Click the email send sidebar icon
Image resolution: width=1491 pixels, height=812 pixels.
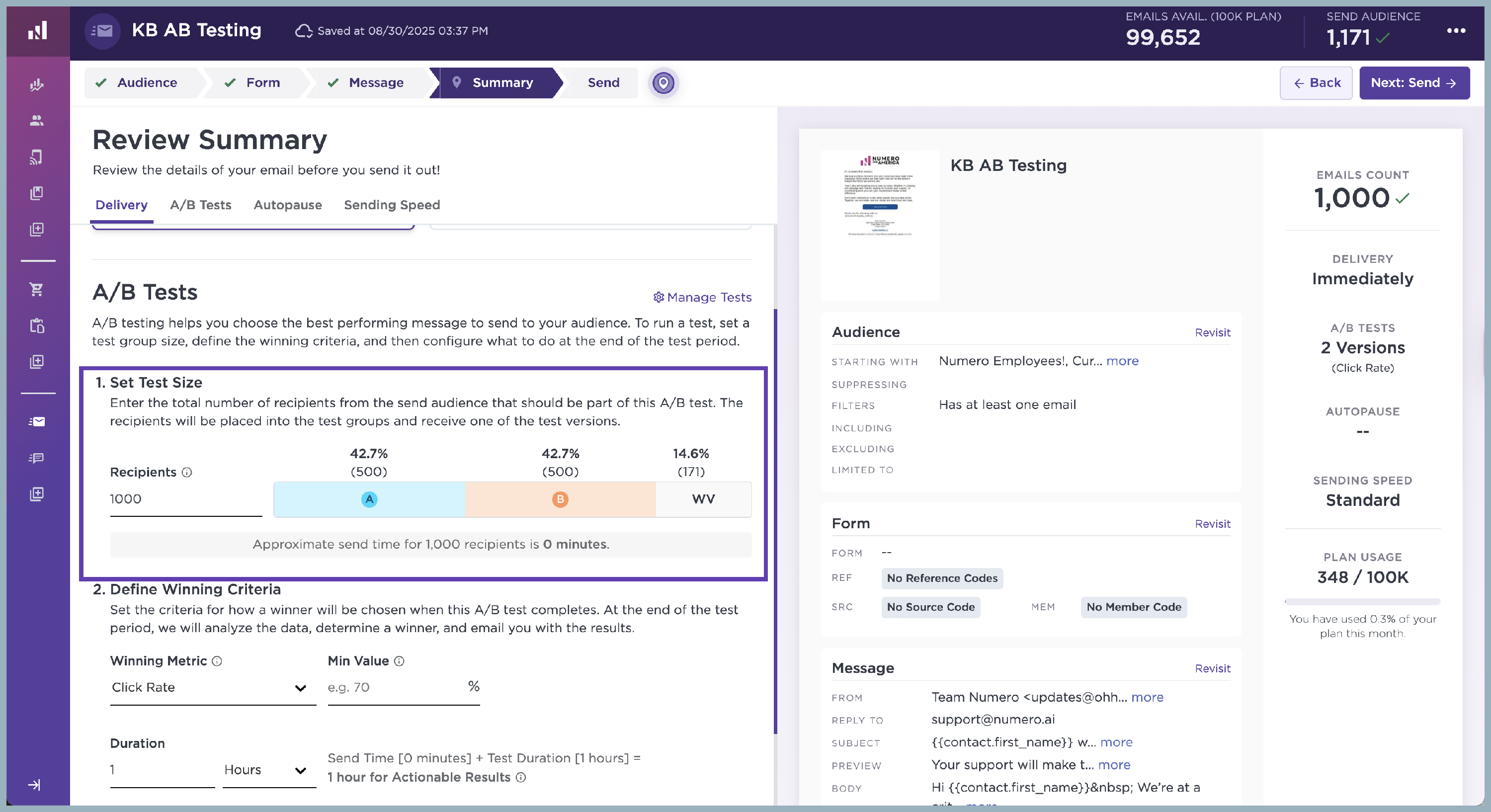[x=36, y=421]
